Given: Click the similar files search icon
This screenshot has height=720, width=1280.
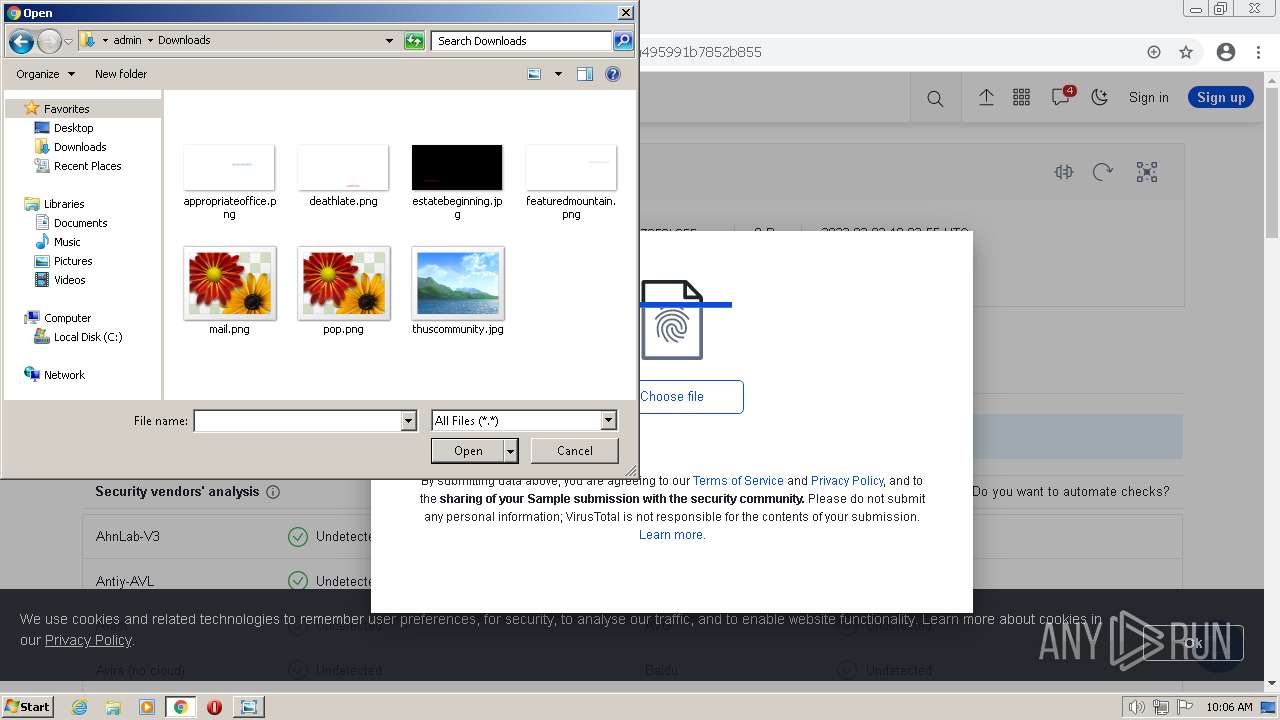Looking at the screenshot, I should [x=1064, y=172].
